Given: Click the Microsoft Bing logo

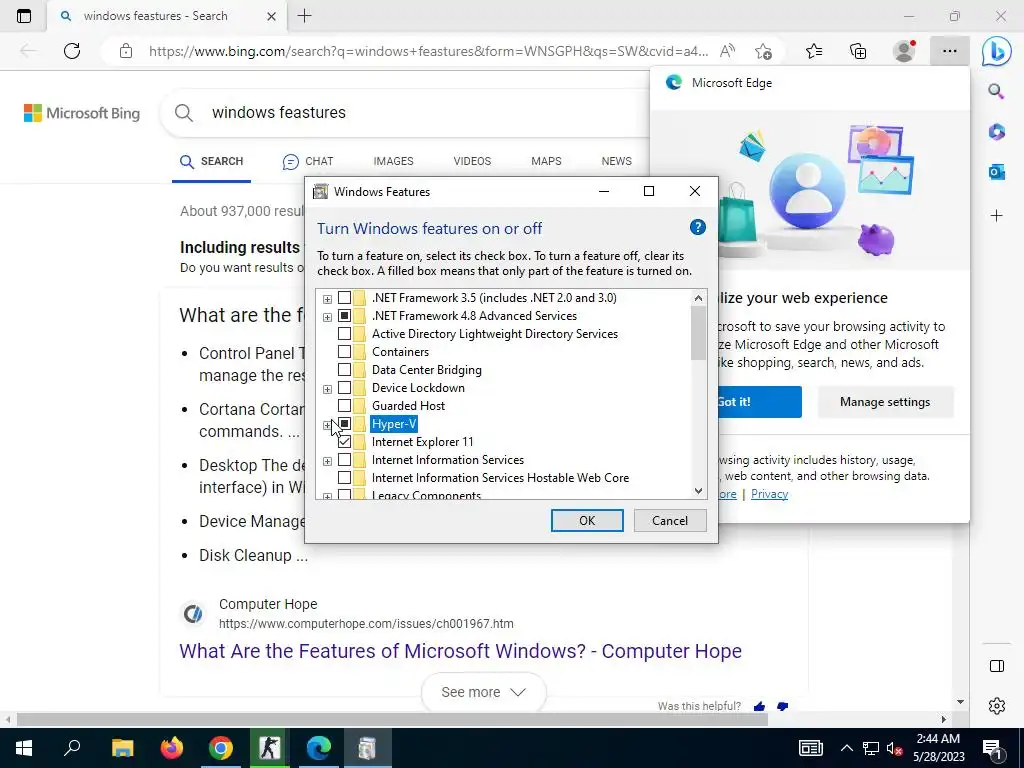Looking at the screenshot, I should [x=82, y=113].
